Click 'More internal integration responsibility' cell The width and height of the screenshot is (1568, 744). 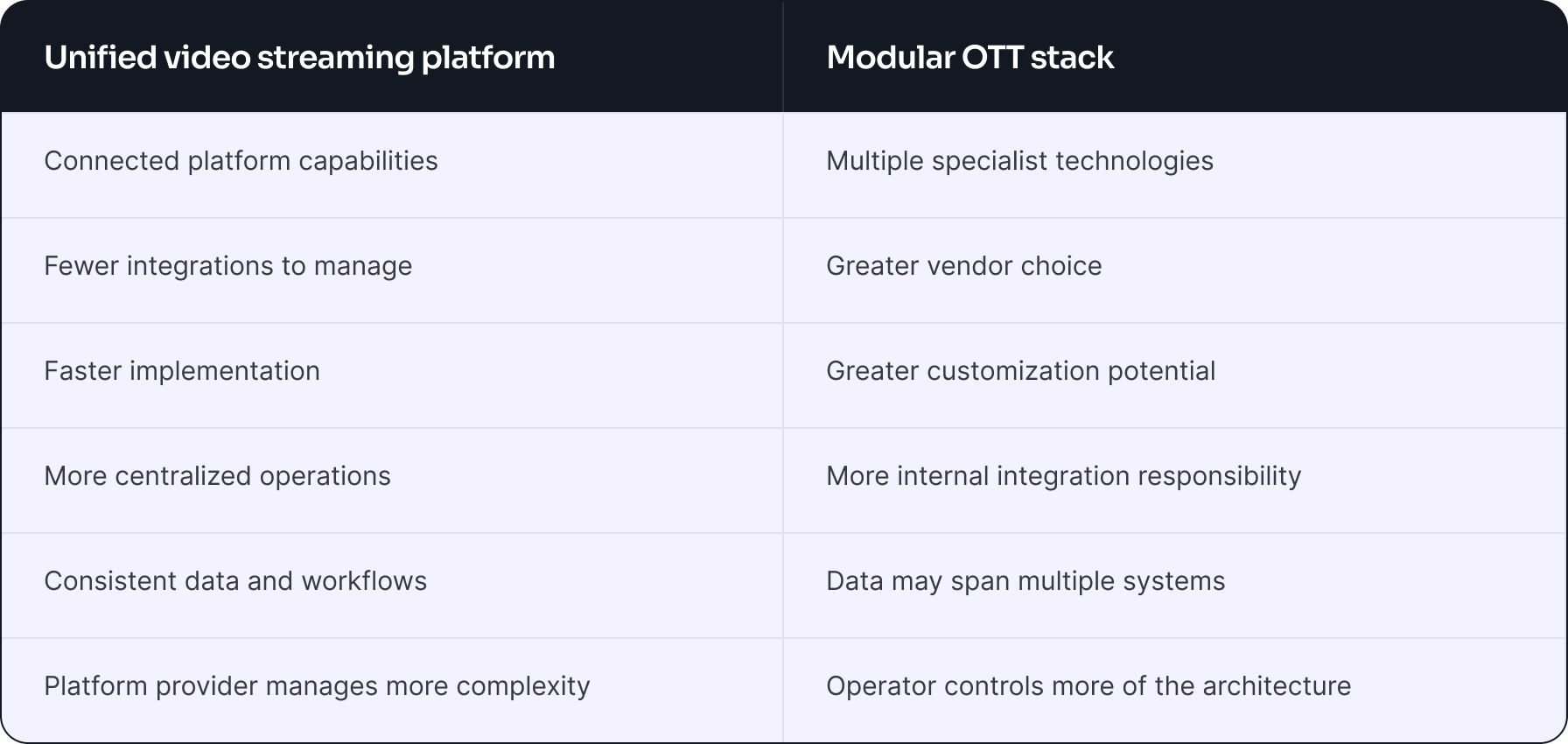(1175, 481)
